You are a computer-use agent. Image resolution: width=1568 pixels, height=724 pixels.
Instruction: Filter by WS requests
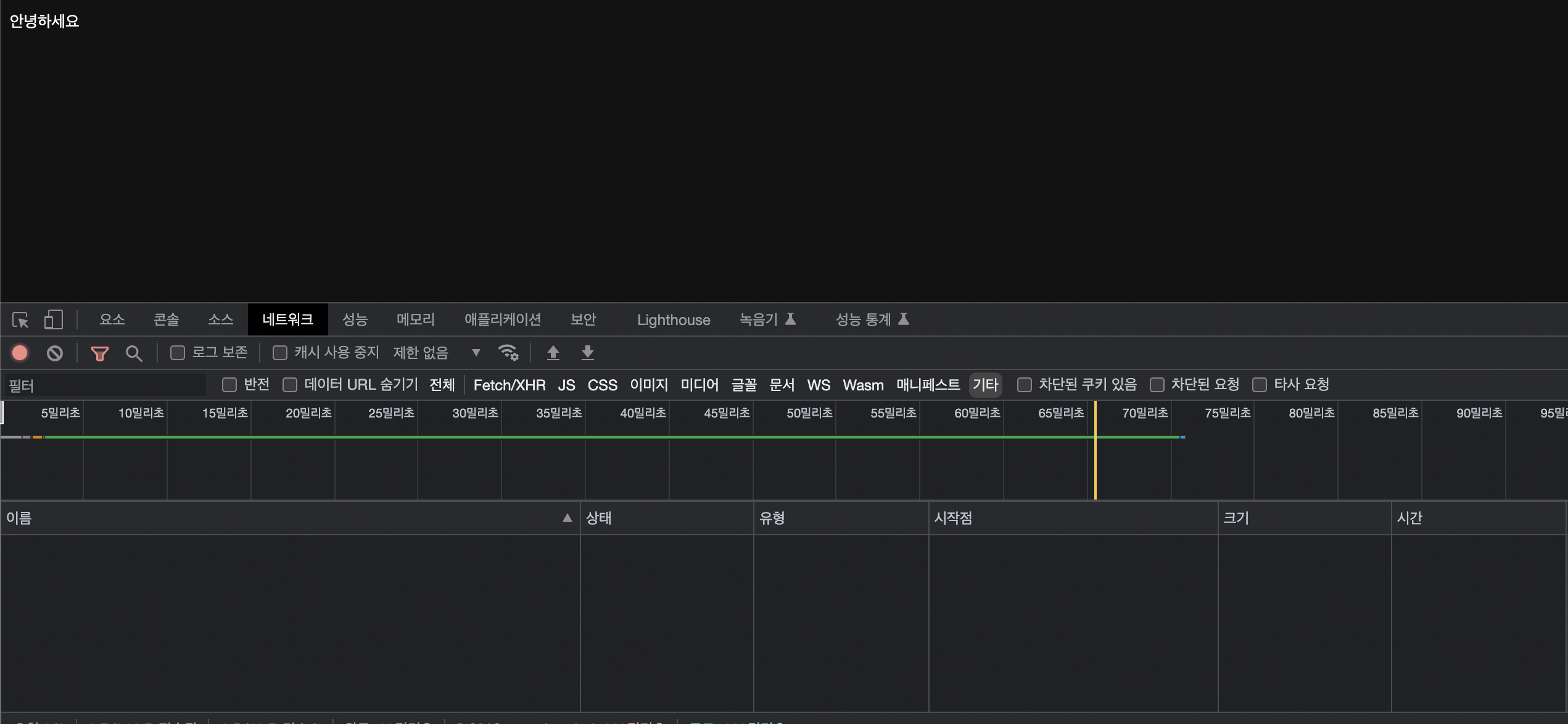pyautogui.click(x=819, y=385)
